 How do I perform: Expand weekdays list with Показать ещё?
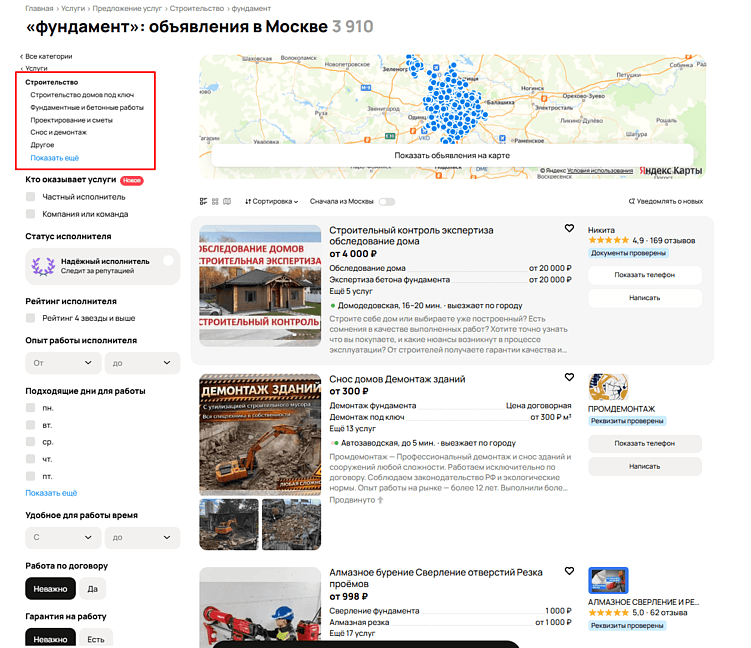(x=51, y=493)
